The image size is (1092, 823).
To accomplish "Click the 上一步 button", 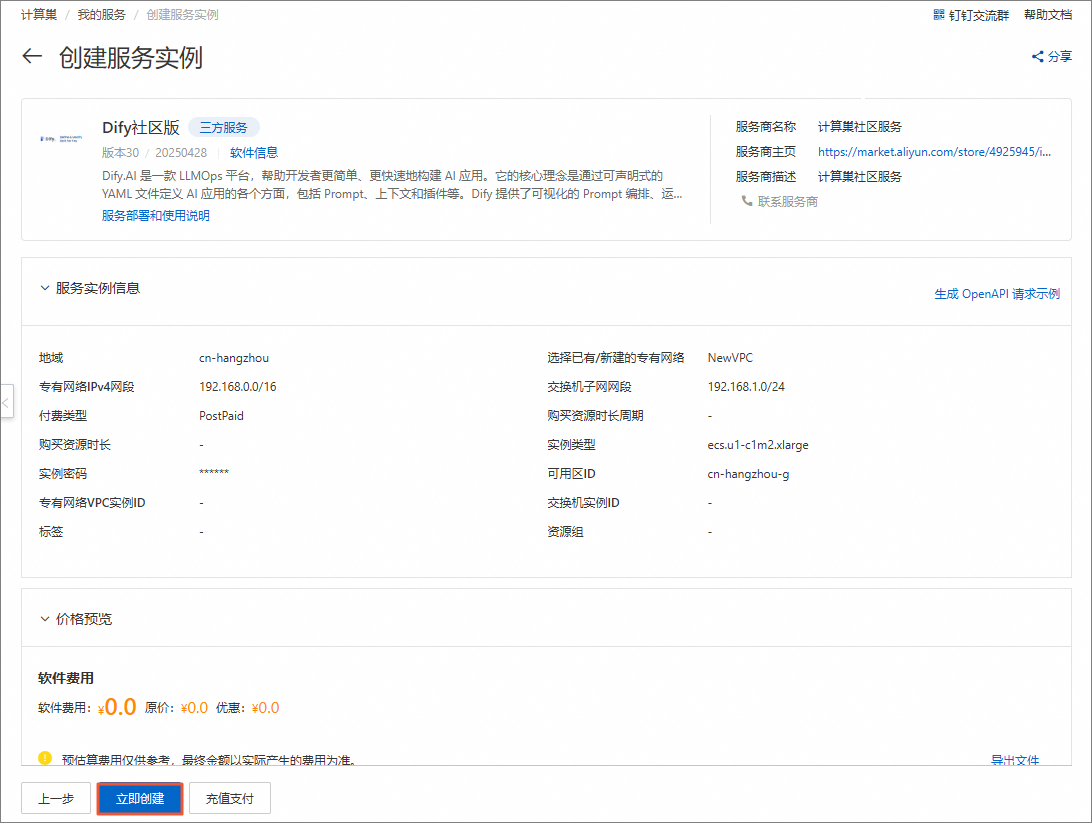I will tap(56, 799).
